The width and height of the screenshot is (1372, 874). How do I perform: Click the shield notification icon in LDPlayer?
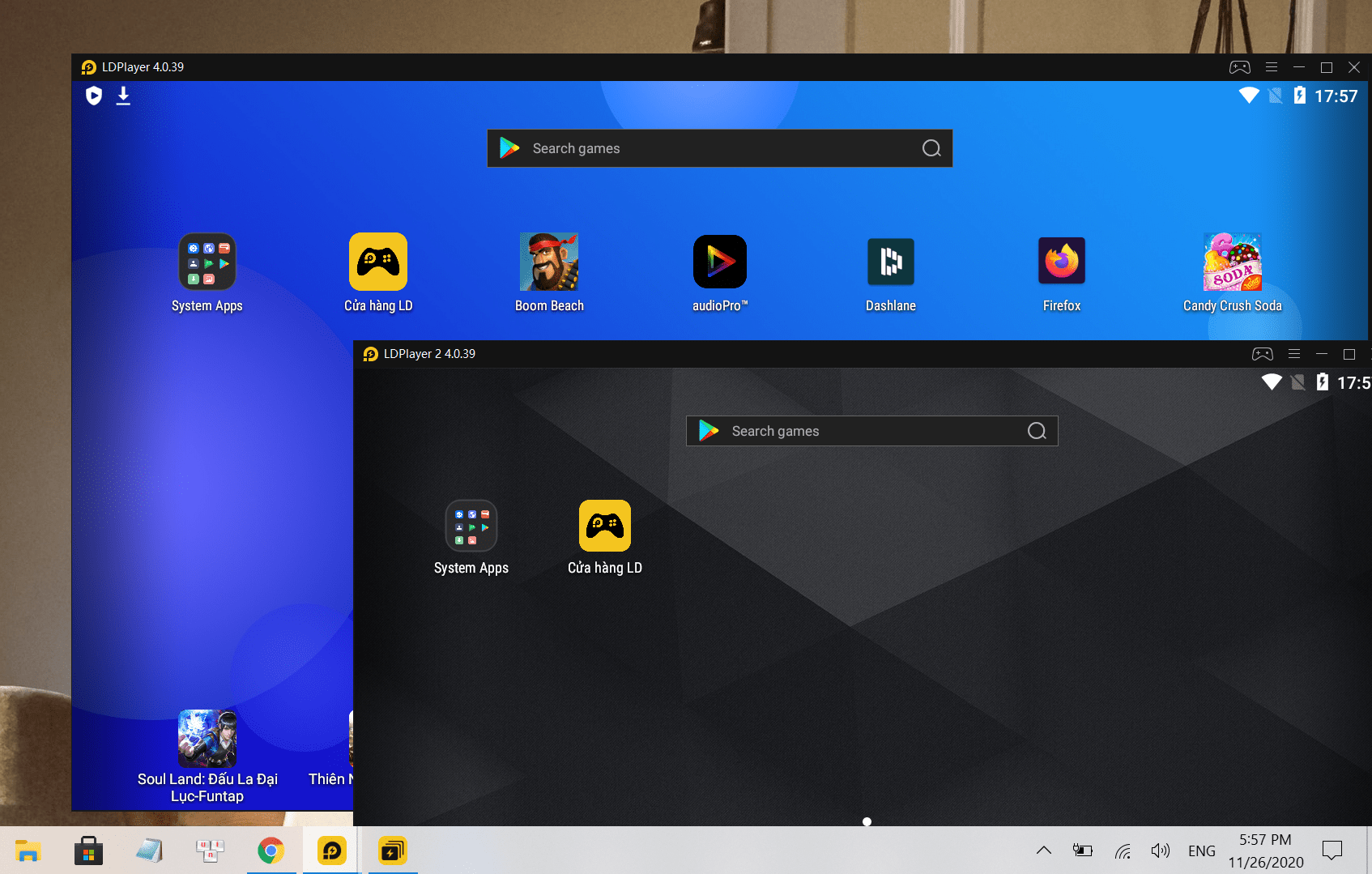93,95
